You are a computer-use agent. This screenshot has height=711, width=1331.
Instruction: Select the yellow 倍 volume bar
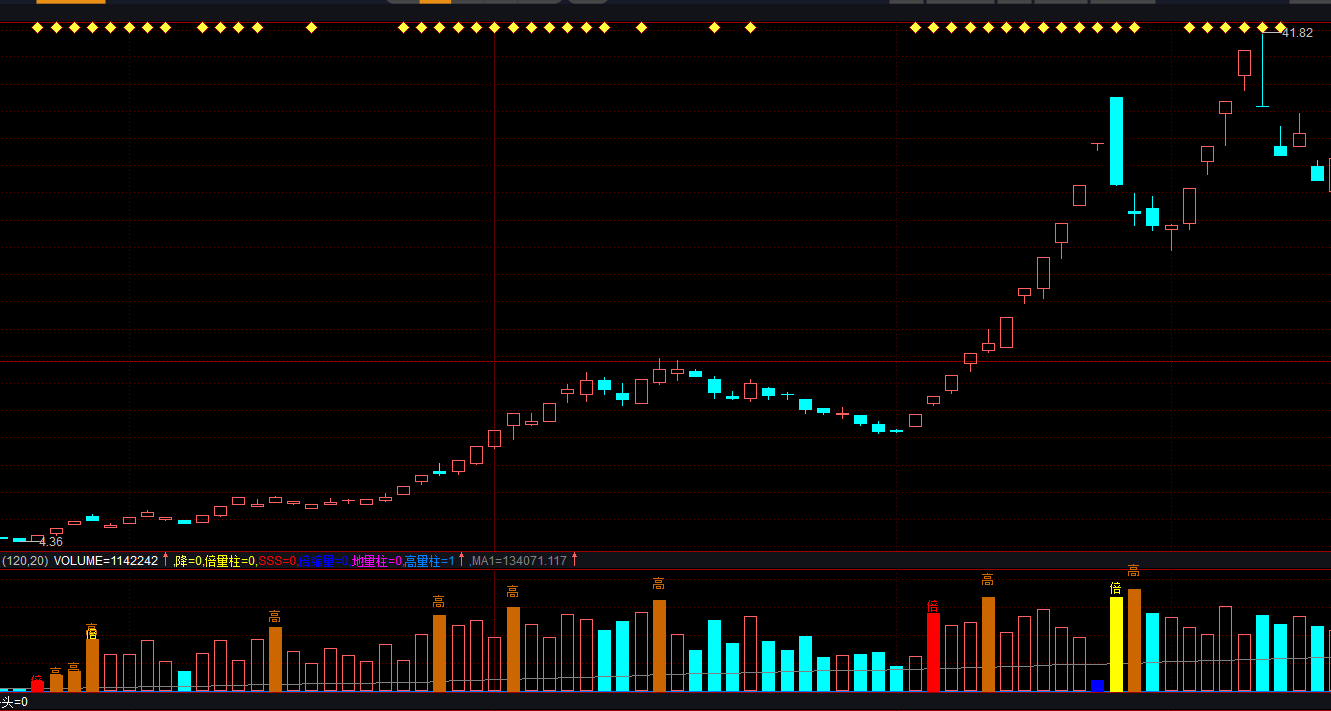click(x=1116, y=644)
